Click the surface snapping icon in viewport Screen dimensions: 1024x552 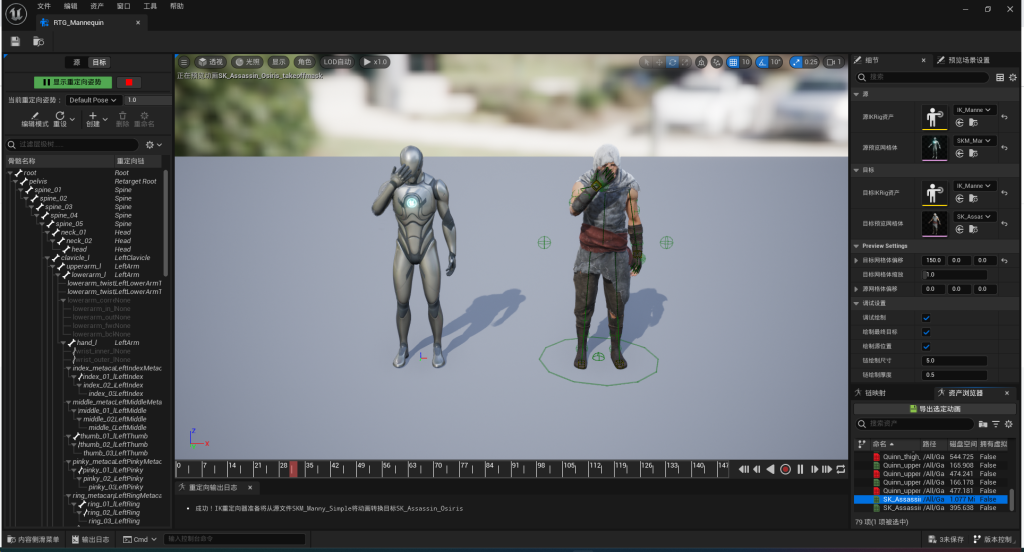tap(717, 62)
